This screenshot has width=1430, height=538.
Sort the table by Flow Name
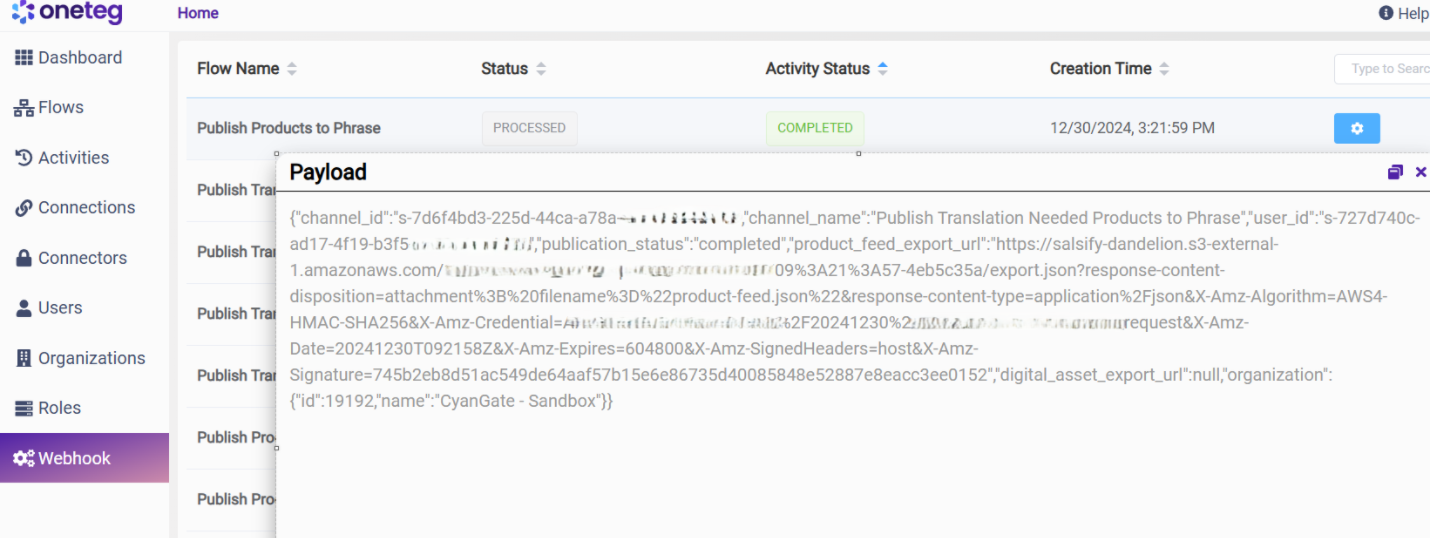pyautogui.click(x=292, y=69)
